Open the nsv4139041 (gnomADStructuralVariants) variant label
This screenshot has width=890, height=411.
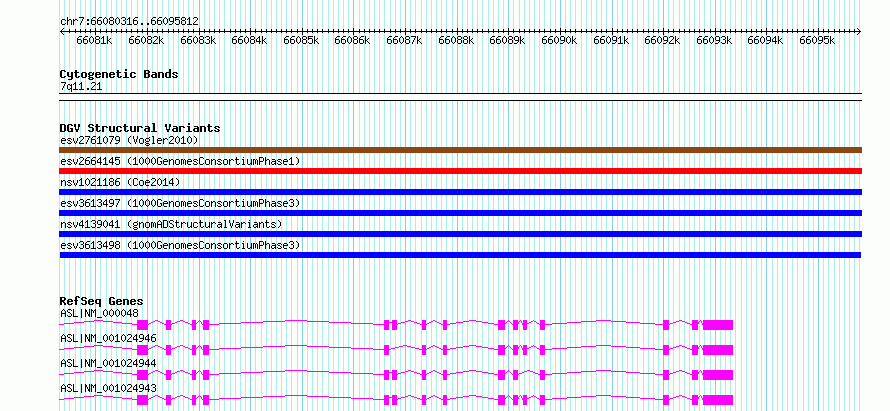(171, 224)
